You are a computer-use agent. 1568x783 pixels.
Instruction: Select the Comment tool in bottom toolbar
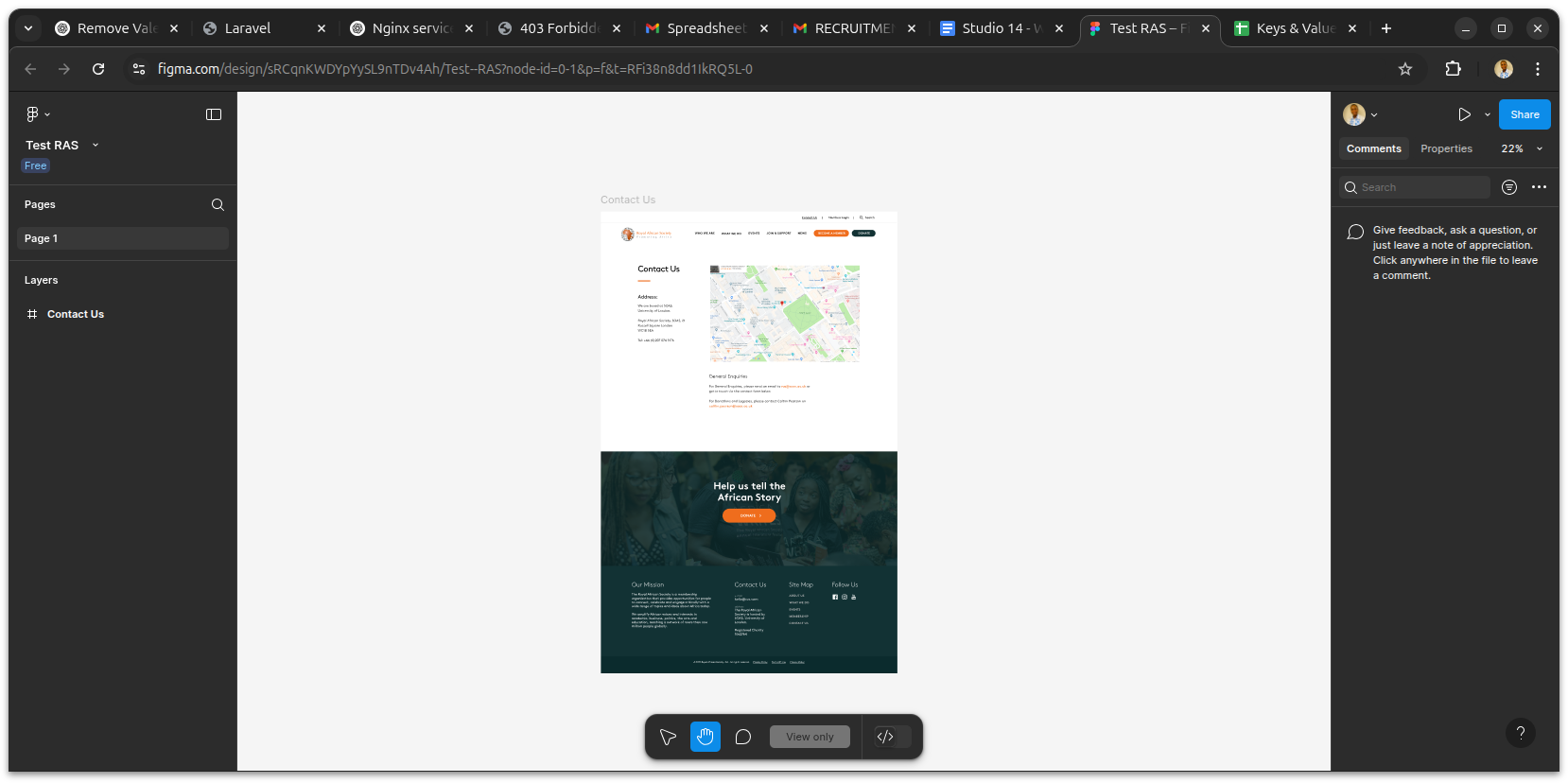(x=743, y=737)
